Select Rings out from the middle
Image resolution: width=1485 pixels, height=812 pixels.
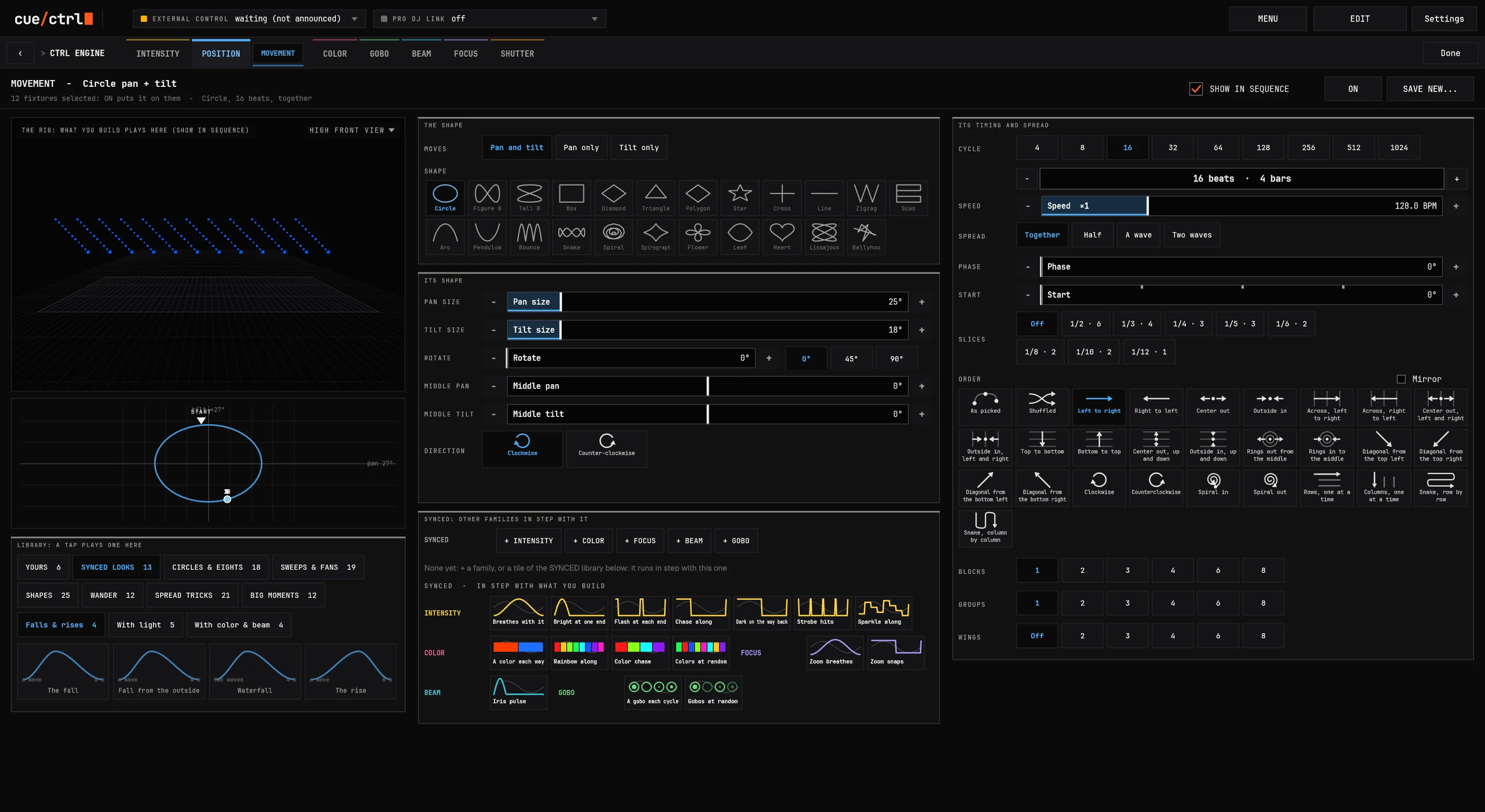coord(1269,447)
